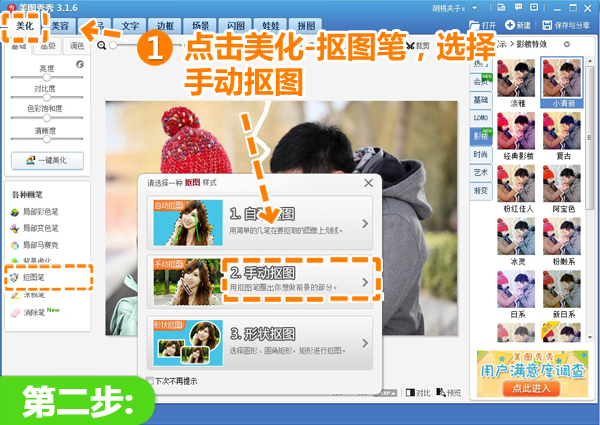Click the 自动抠图 preview thumbnail
The image size is (600, 425).
[x=188, y=223]
